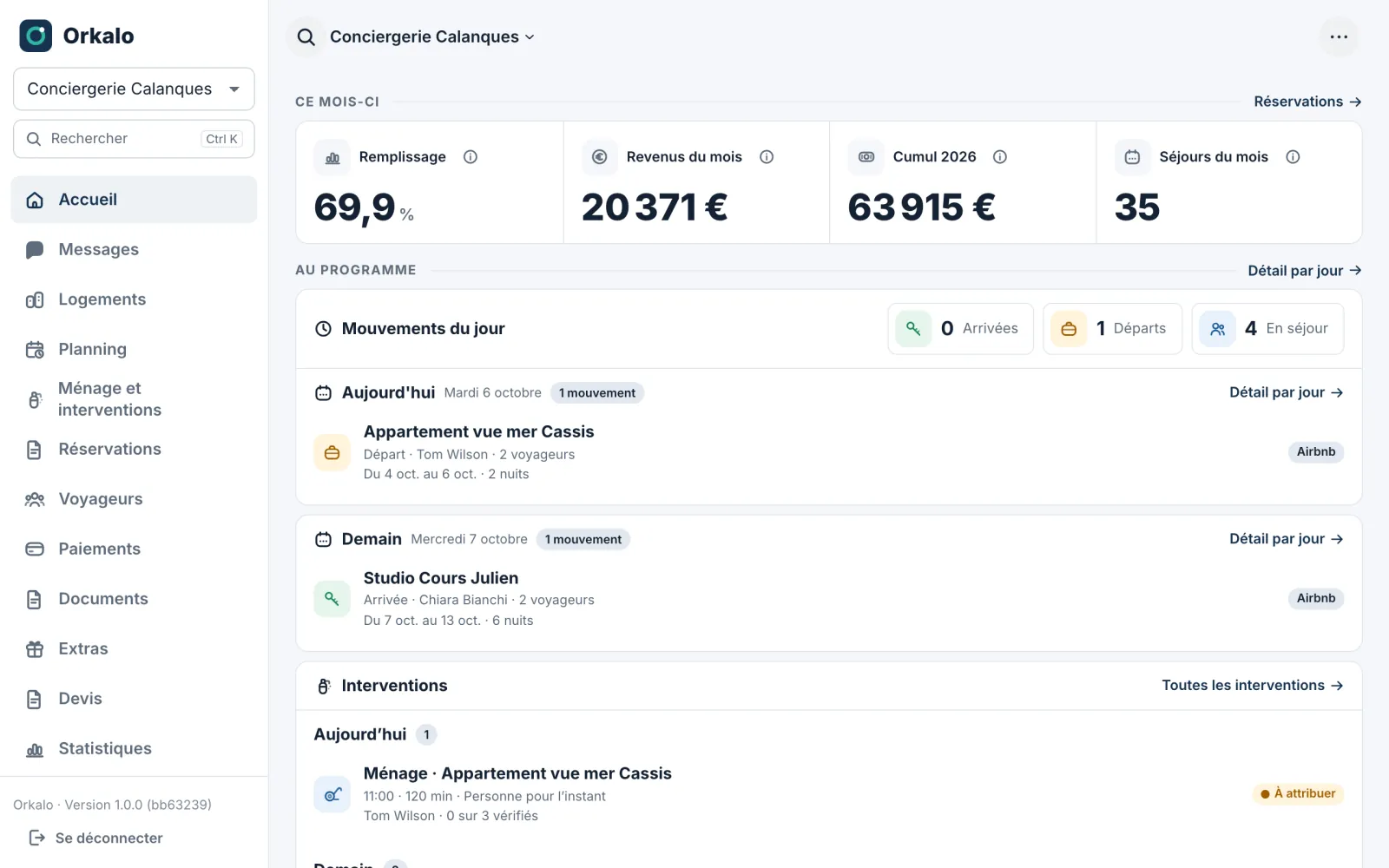Open the Conciergerie Calanques sidebar dropdown

pos(134,89)
